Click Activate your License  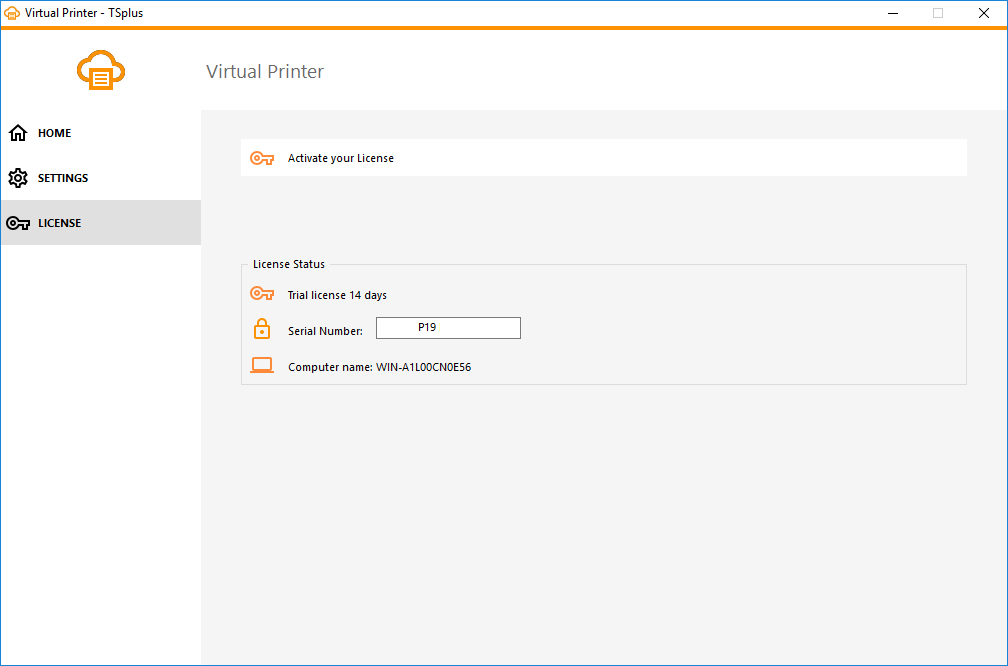[340, 157]
